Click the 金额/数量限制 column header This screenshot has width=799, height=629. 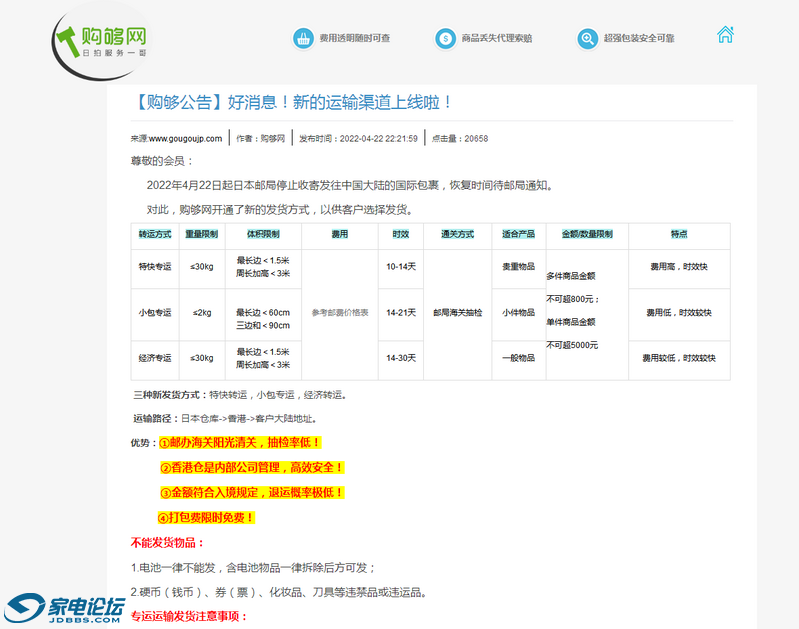[587, 234]
